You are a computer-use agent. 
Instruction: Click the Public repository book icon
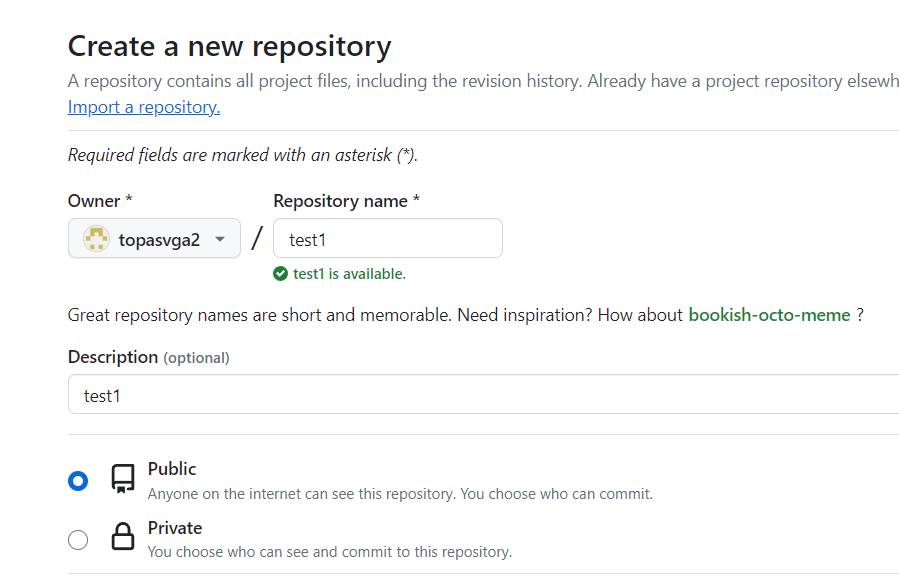123,480
